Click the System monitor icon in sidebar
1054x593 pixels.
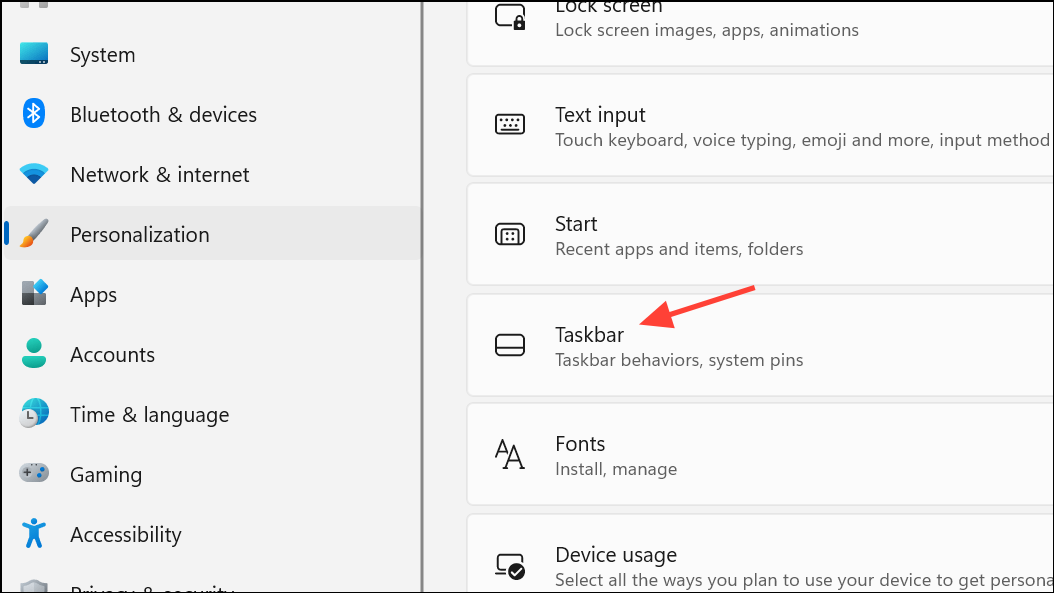(34, 54)
